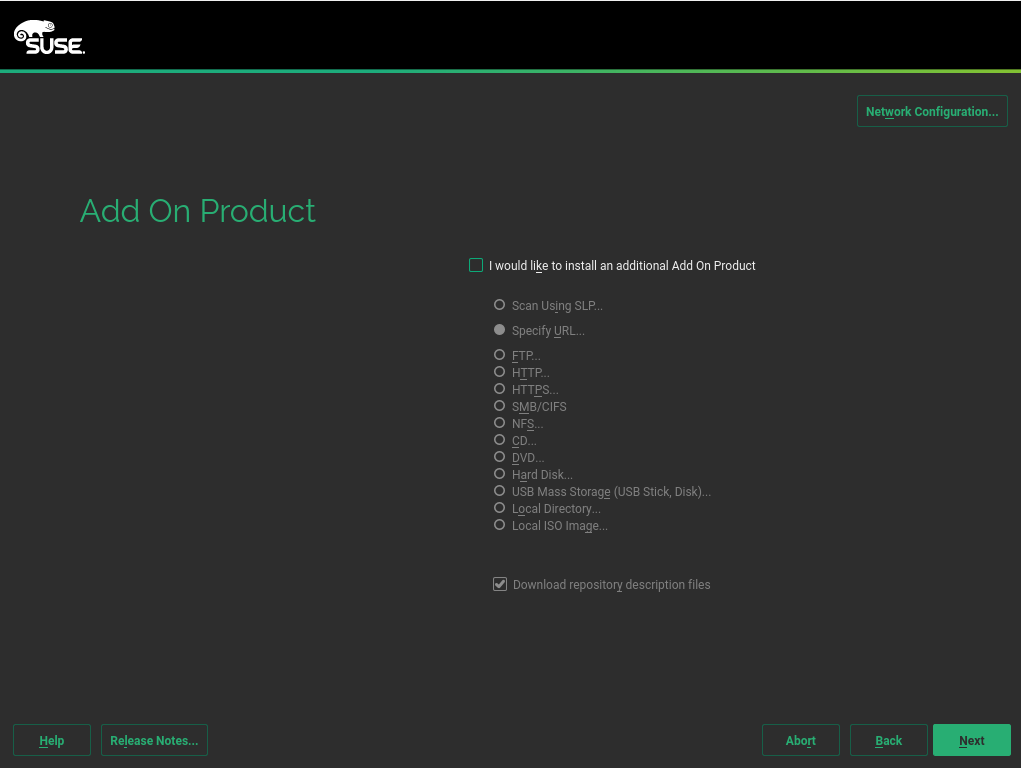Uncheck Download repository description files
The height and width of the screenshot is (768, 1021).
500,584
